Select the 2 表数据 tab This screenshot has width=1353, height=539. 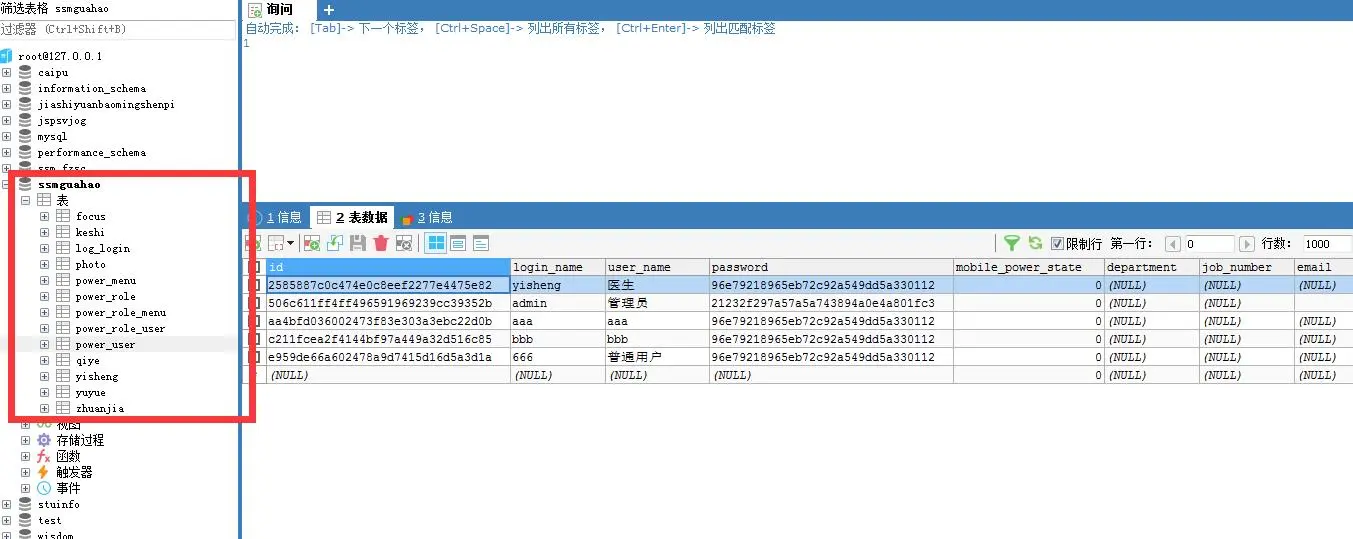[x=354, y=217]
